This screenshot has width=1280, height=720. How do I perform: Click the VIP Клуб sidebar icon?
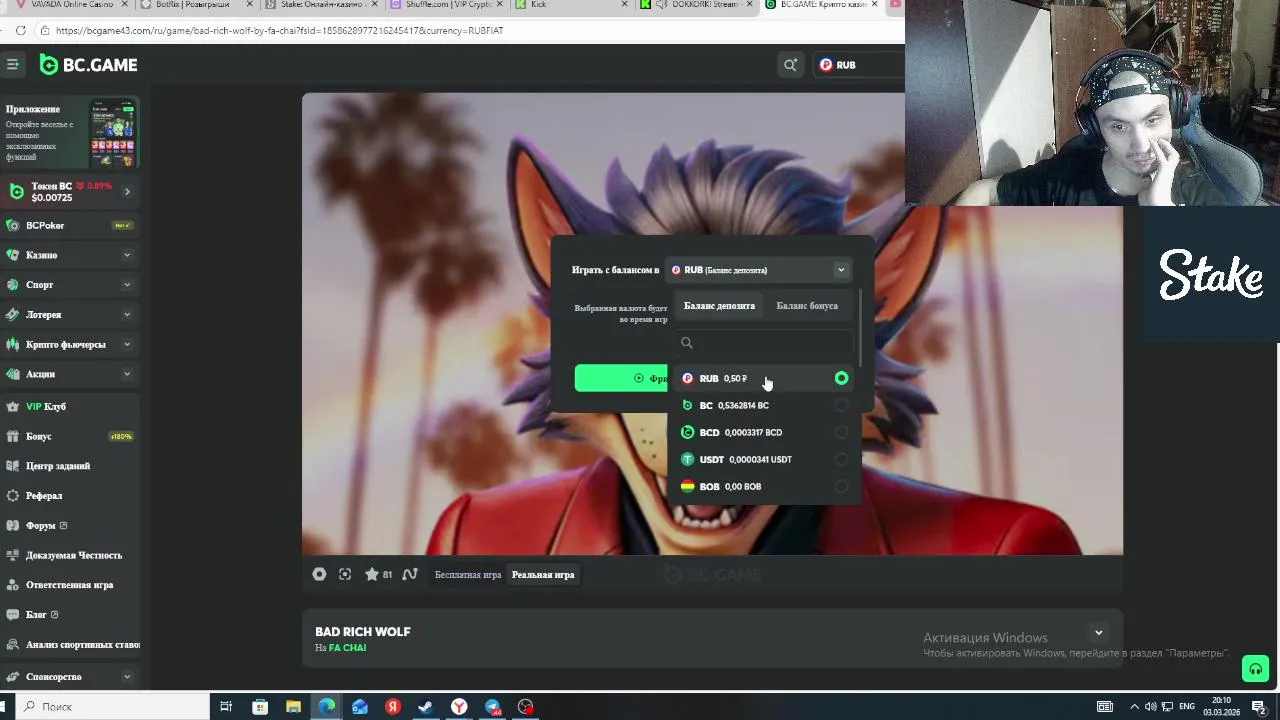click(13, 406)
